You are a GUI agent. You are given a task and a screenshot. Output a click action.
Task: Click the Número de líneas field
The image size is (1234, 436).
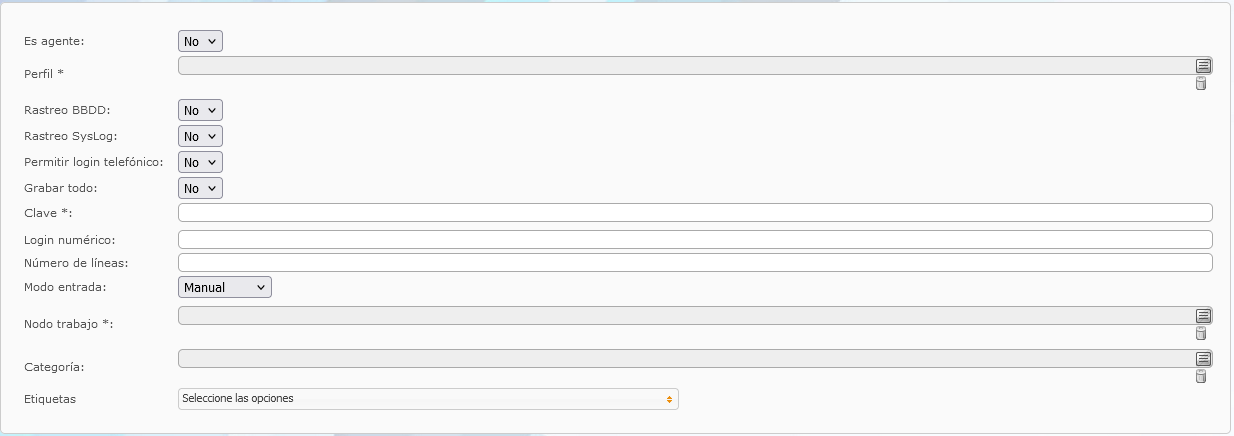pos(695,263)
